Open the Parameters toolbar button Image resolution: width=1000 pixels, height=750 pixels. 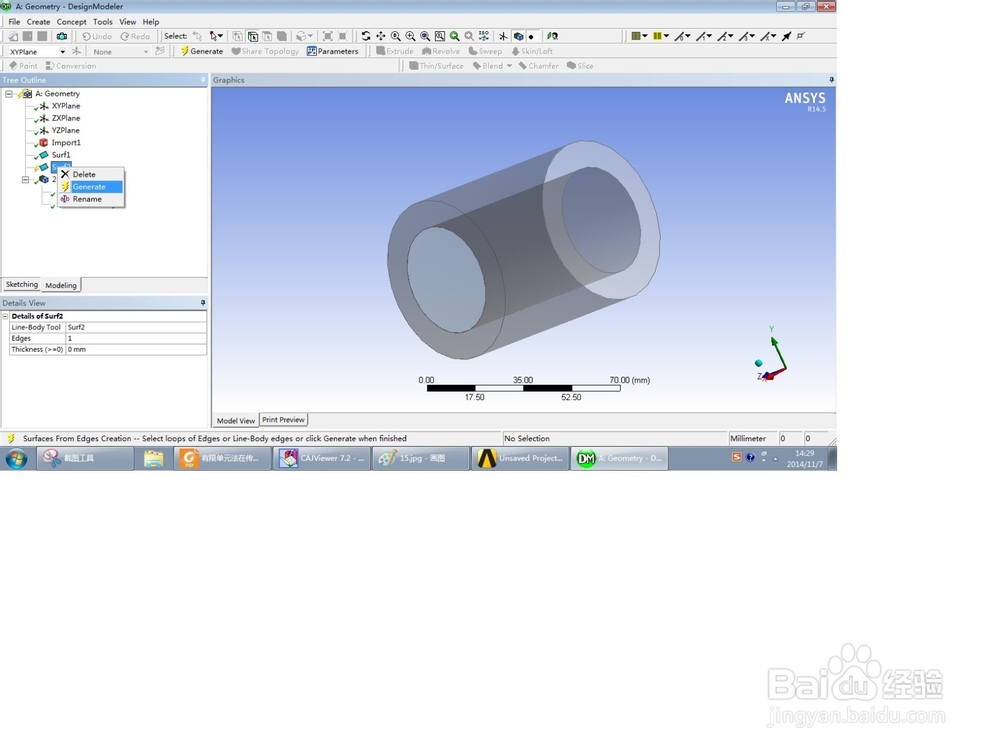click(333, 51)
